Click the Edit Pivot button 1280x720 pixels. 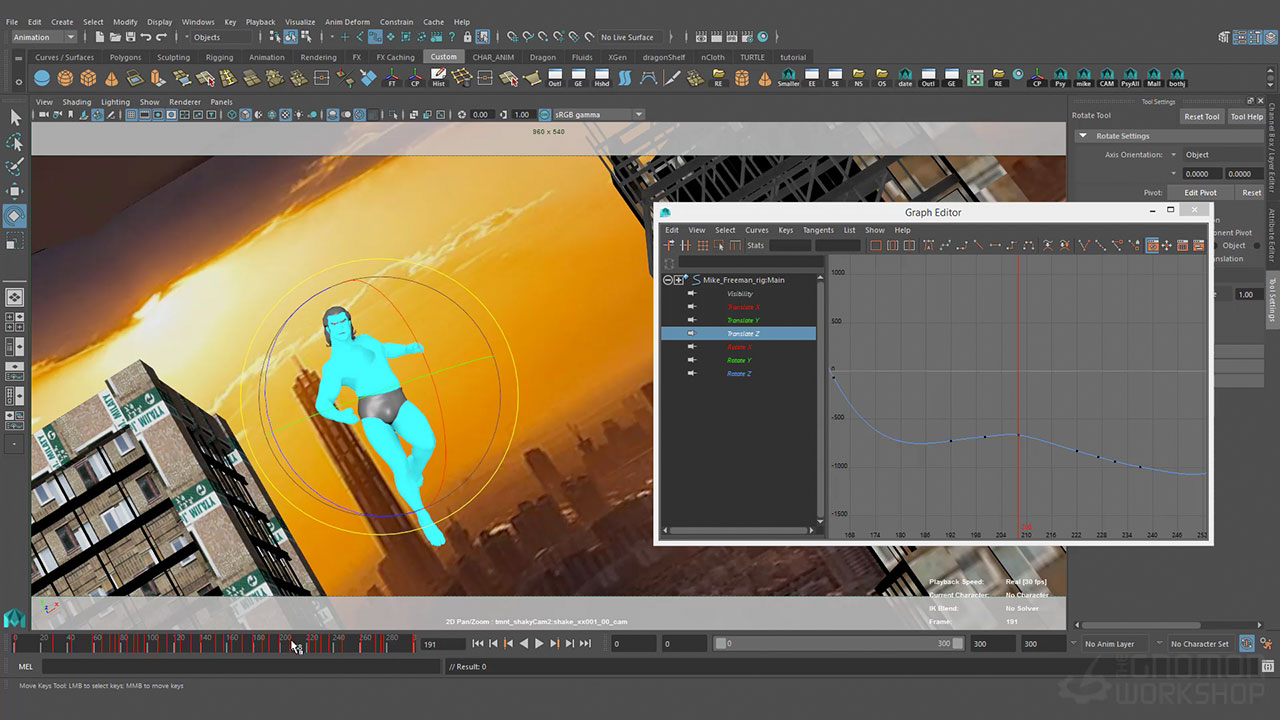pyautogui.click(x=1200, y=192)
